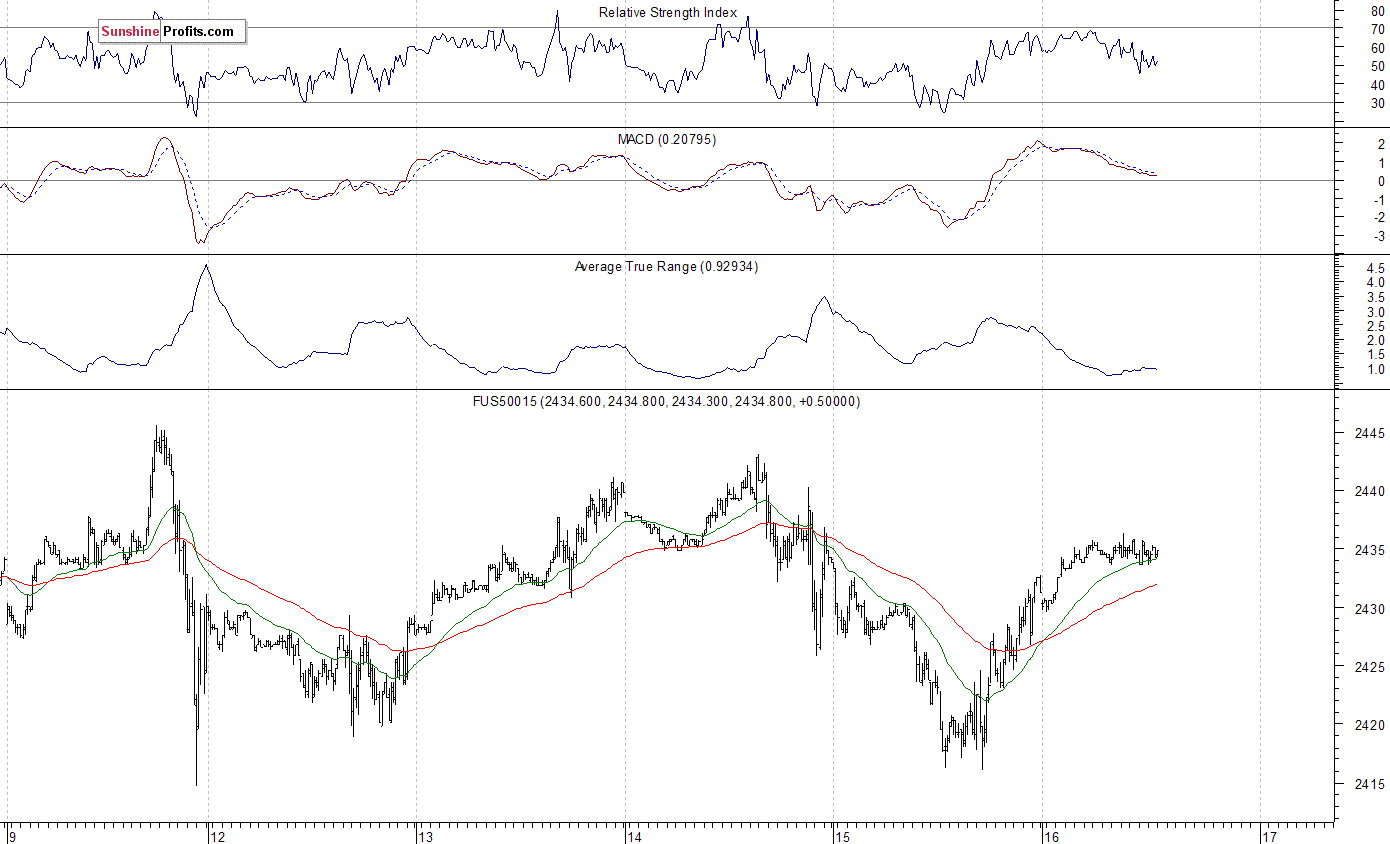Click the ATR 4.5 axis label
Screen dimensions: 1390x844
[1375, 270]
